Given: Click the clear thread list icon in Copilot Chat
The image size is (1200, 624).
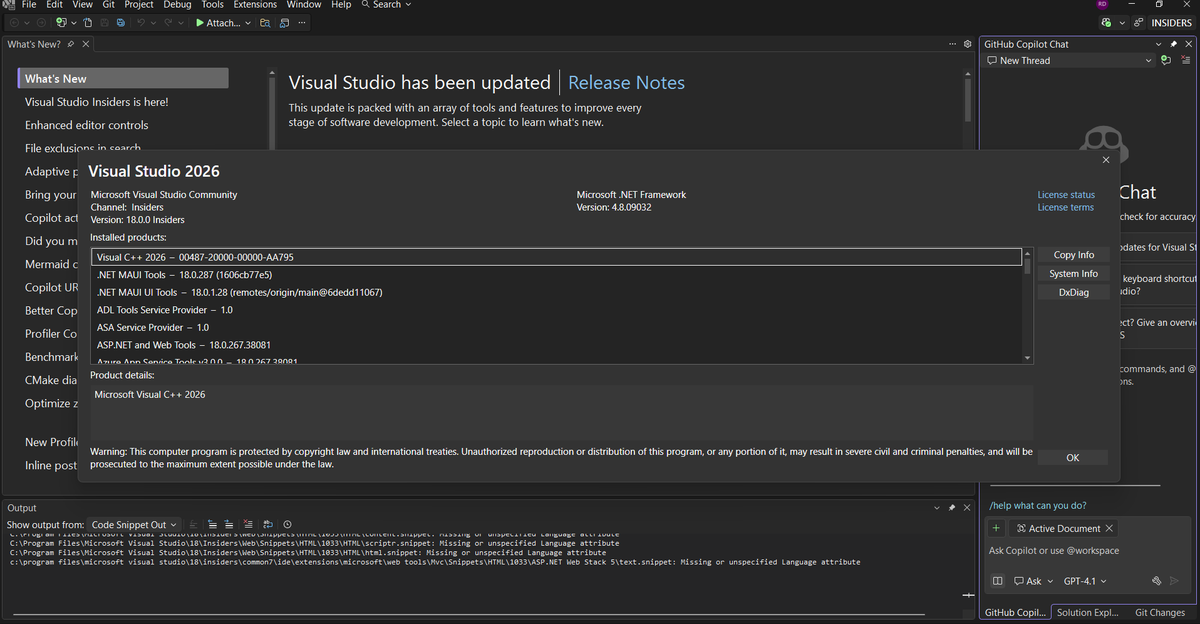Looking at the screenshot, I should (1186, 60).
